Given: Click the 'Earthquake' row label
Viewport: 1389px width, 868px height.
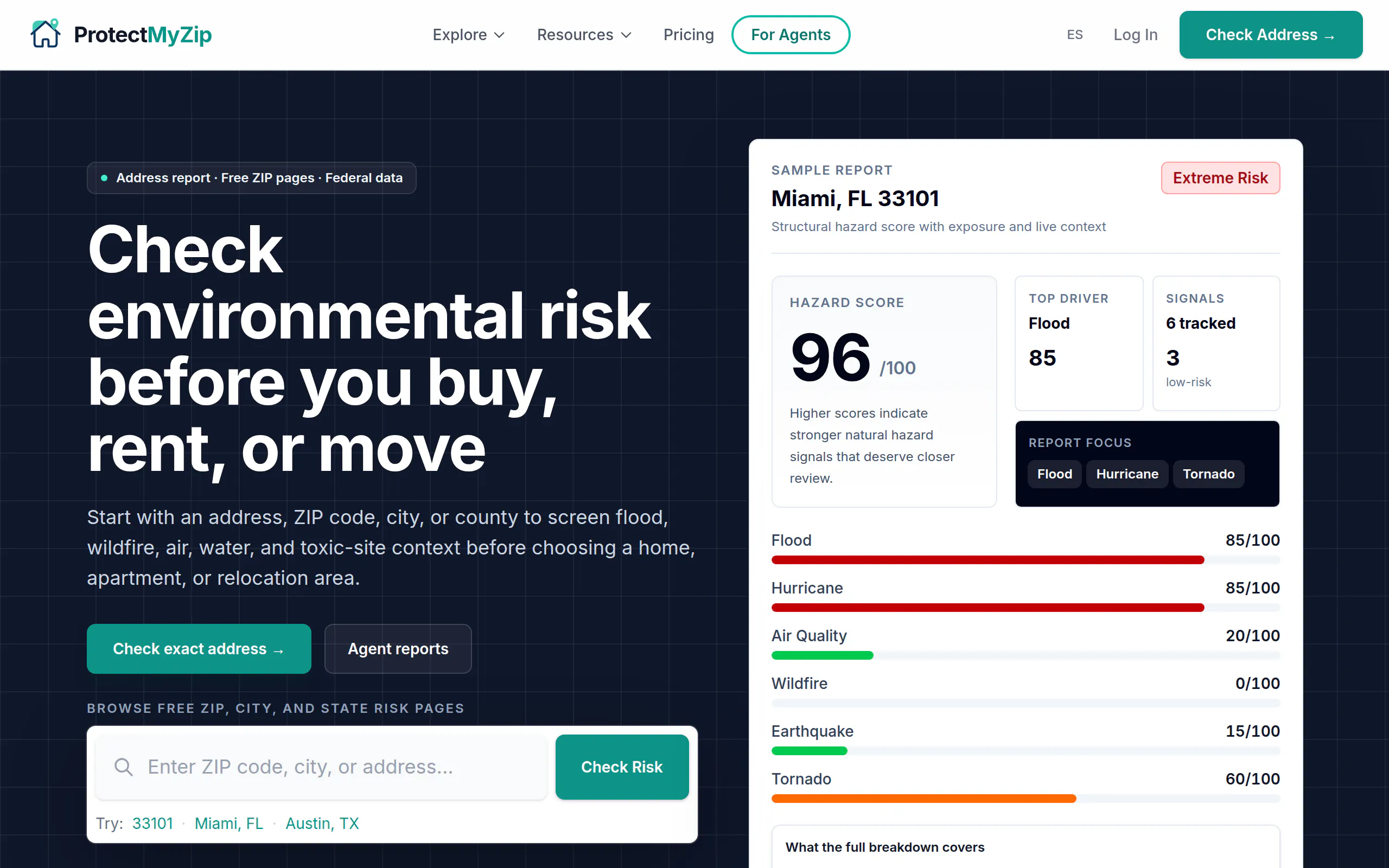Looking at the screenshot, I should point(812,731).
